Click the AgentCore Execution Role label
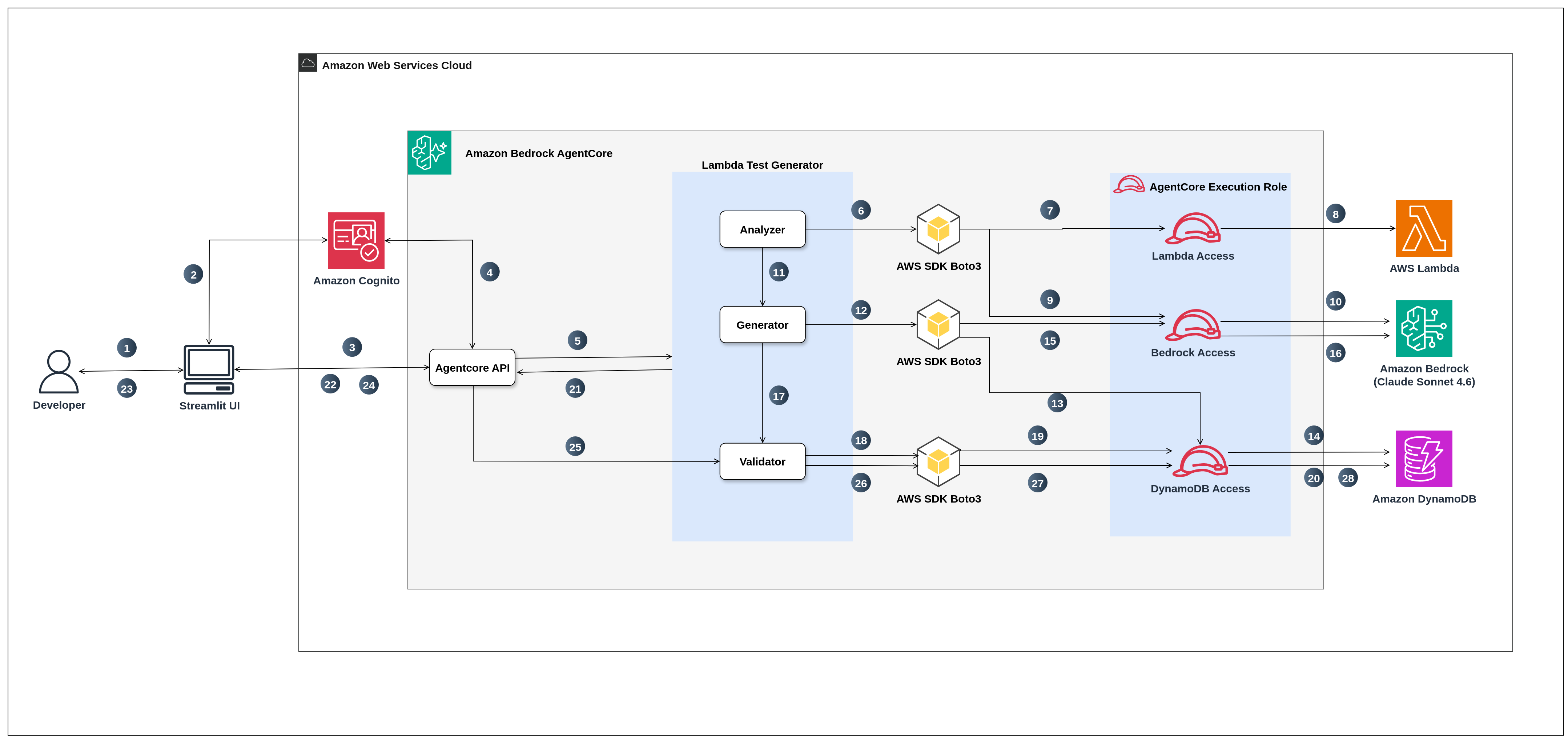The image size is (1568, 740). [1218, 187]
